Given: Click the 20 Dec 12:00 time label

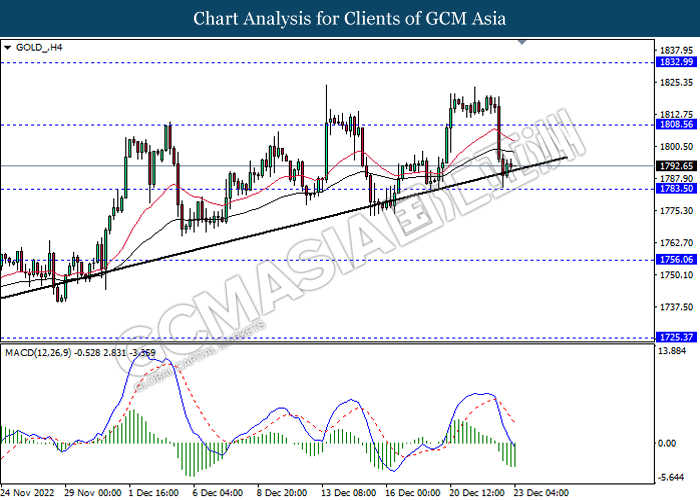Looking at the screenshot, I should point(477,493).
